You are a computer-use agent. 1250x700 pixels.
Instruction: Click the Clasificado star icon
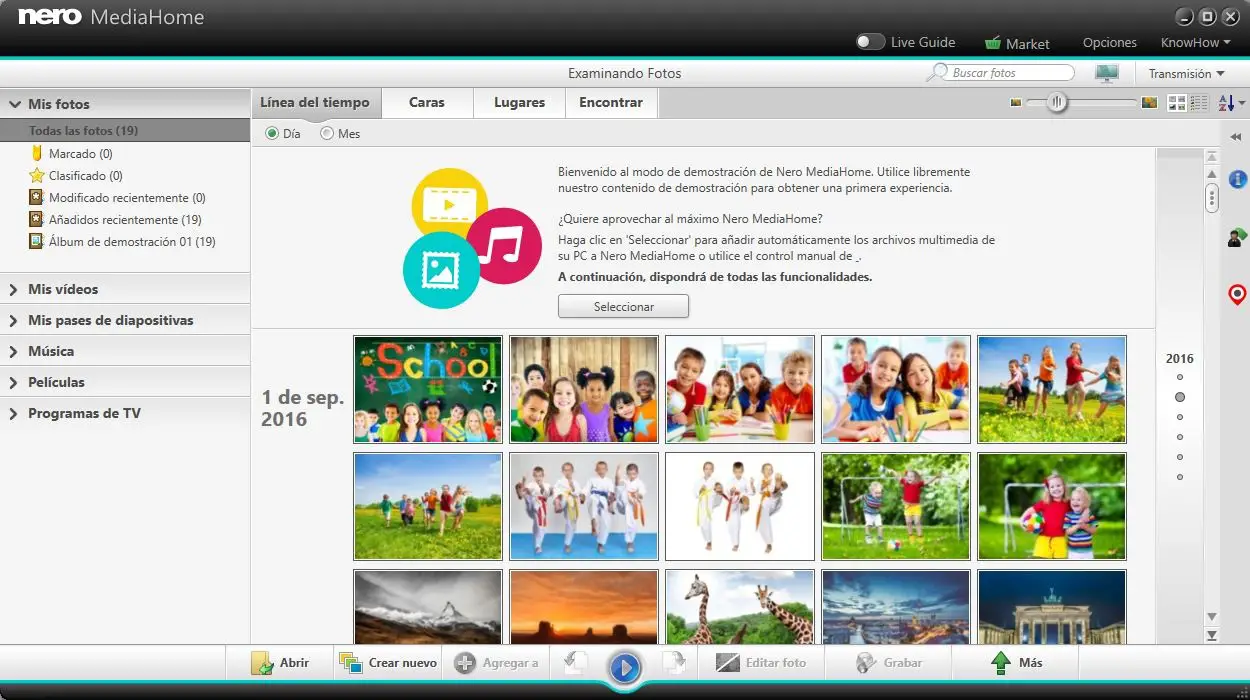coord(37,176)
